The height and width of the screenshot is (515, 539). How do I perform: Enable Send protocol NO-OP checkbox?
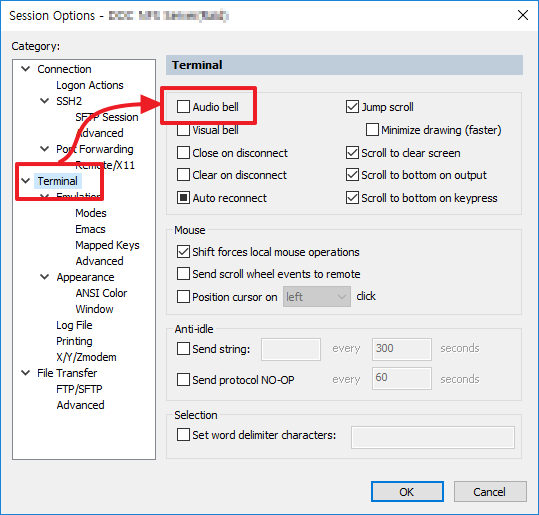[183, 380]
